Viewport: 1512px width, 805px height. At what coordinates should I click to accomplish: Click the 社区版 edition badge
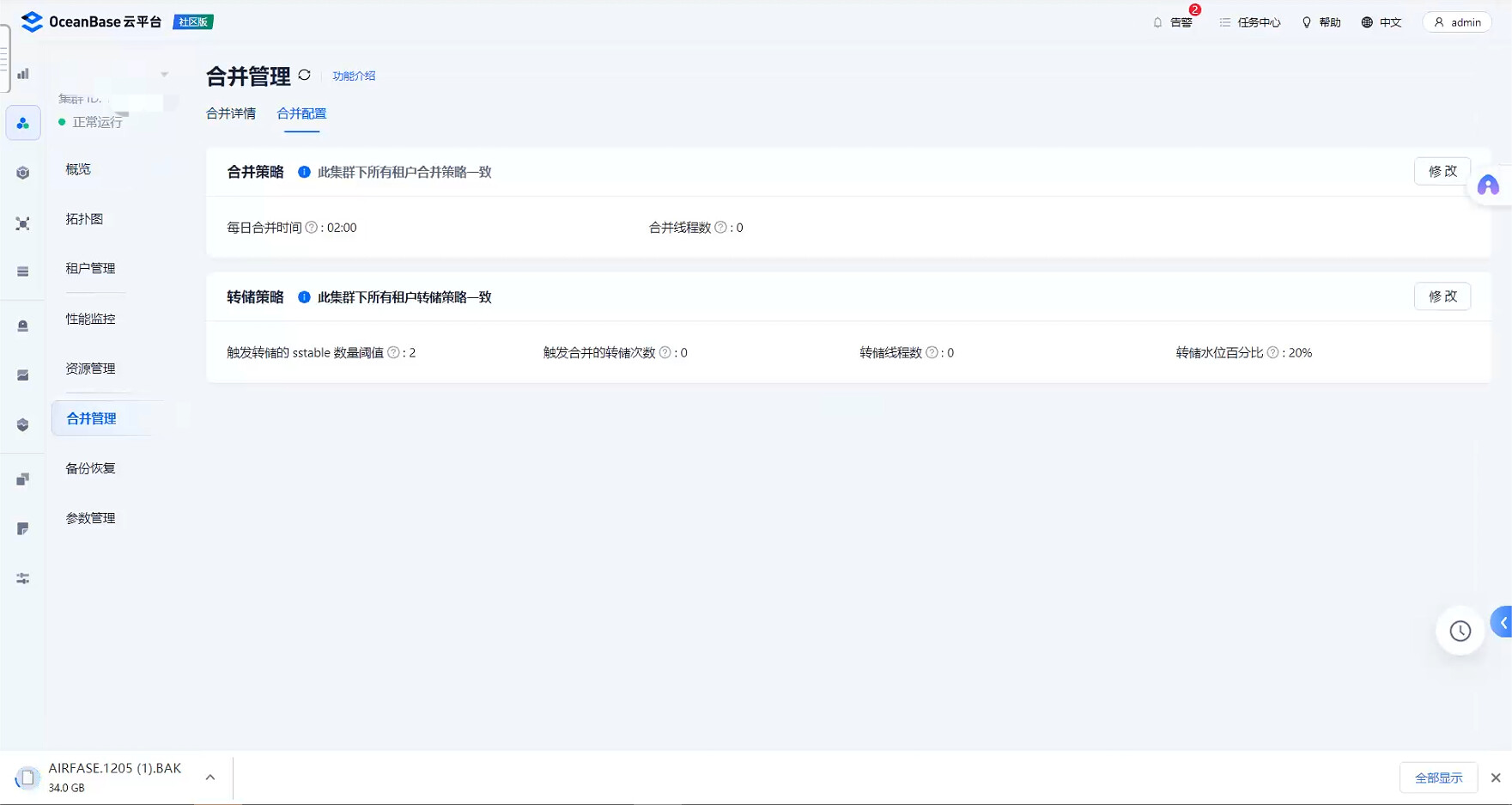[x=193, y=21]
